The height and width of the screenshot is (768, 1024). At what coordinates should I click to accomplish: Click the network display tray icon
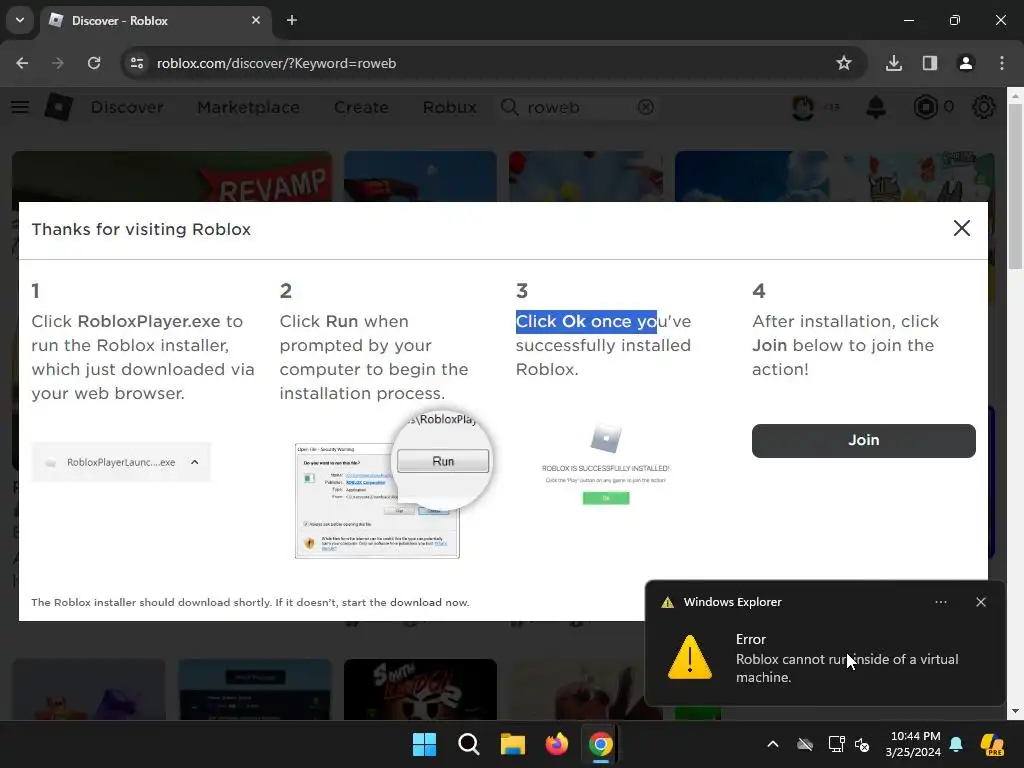[x=836, y=744]
